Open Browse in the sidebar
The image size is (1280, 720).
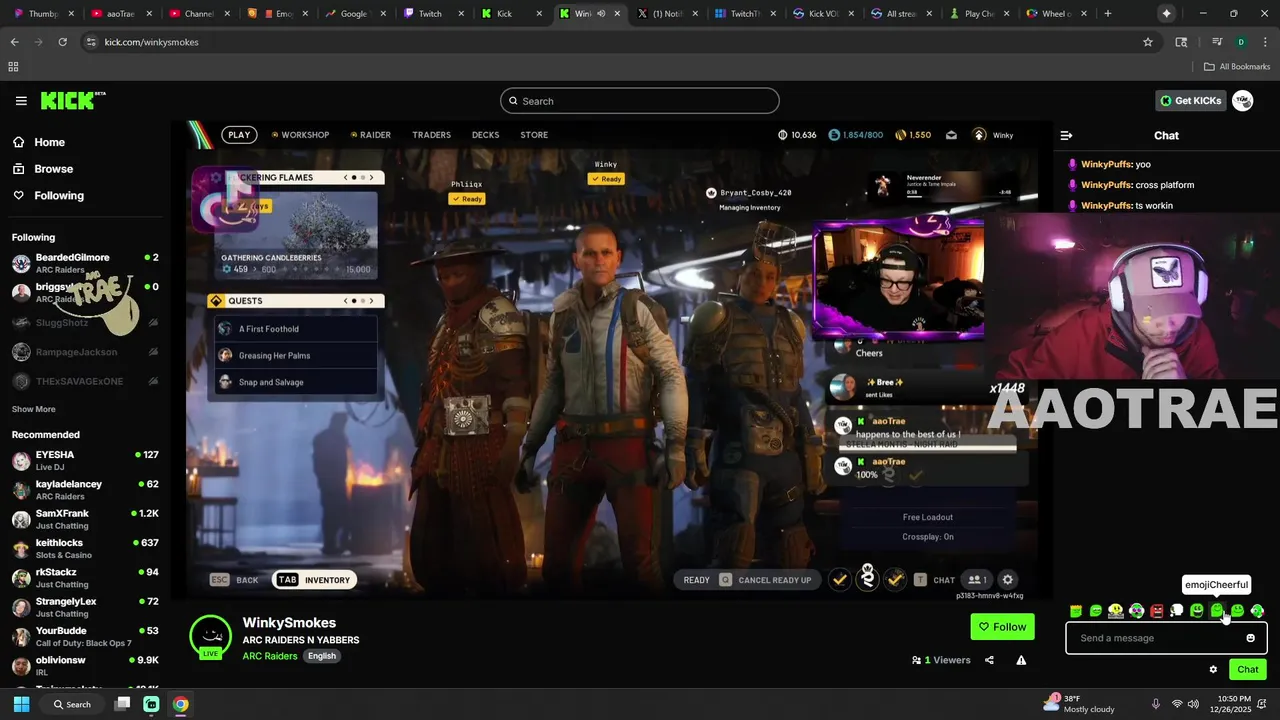tap(53, 169)
